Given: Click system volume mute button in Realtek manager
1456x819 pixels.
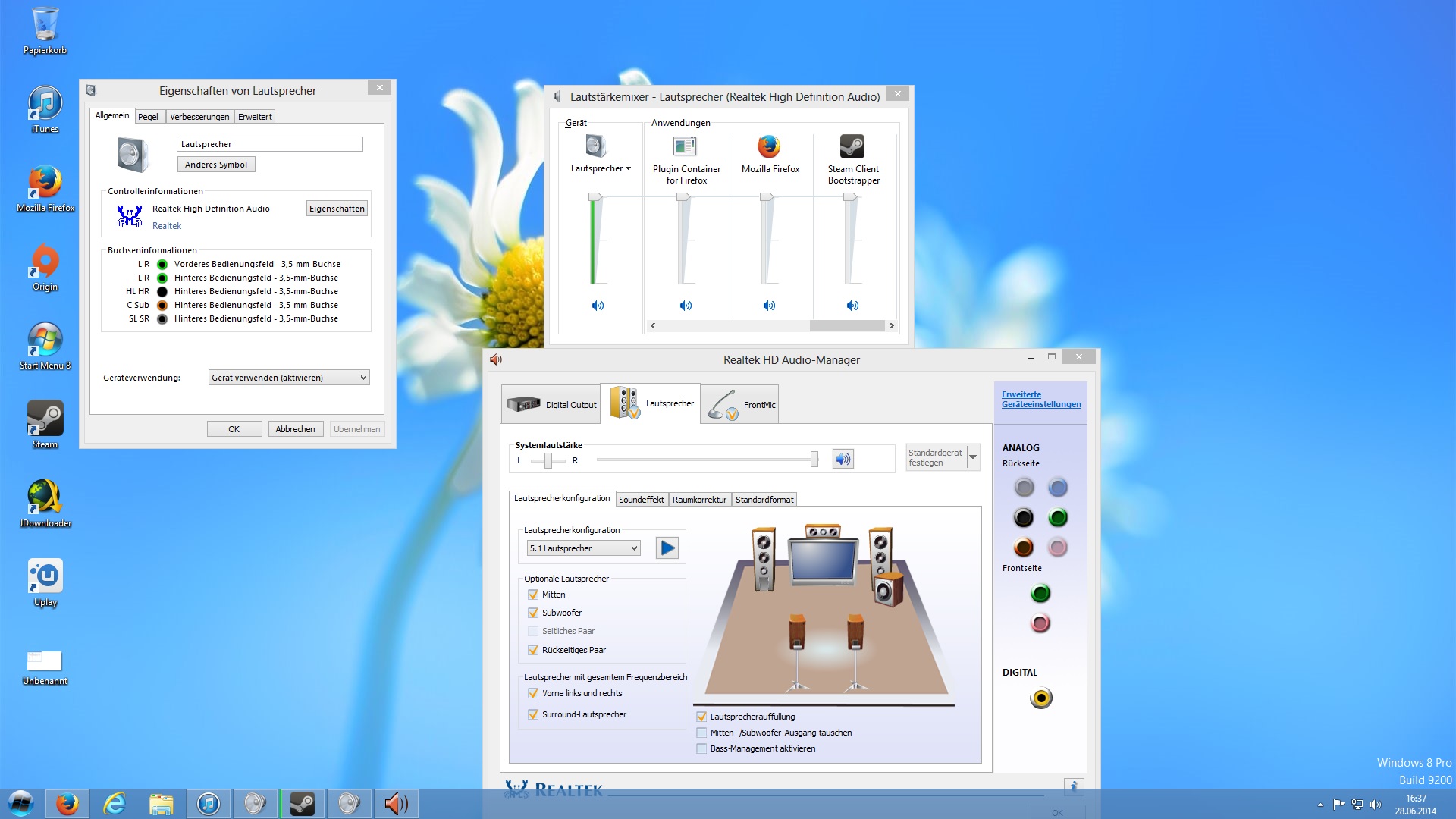Looking at the screenshot, I should [843, 459].
